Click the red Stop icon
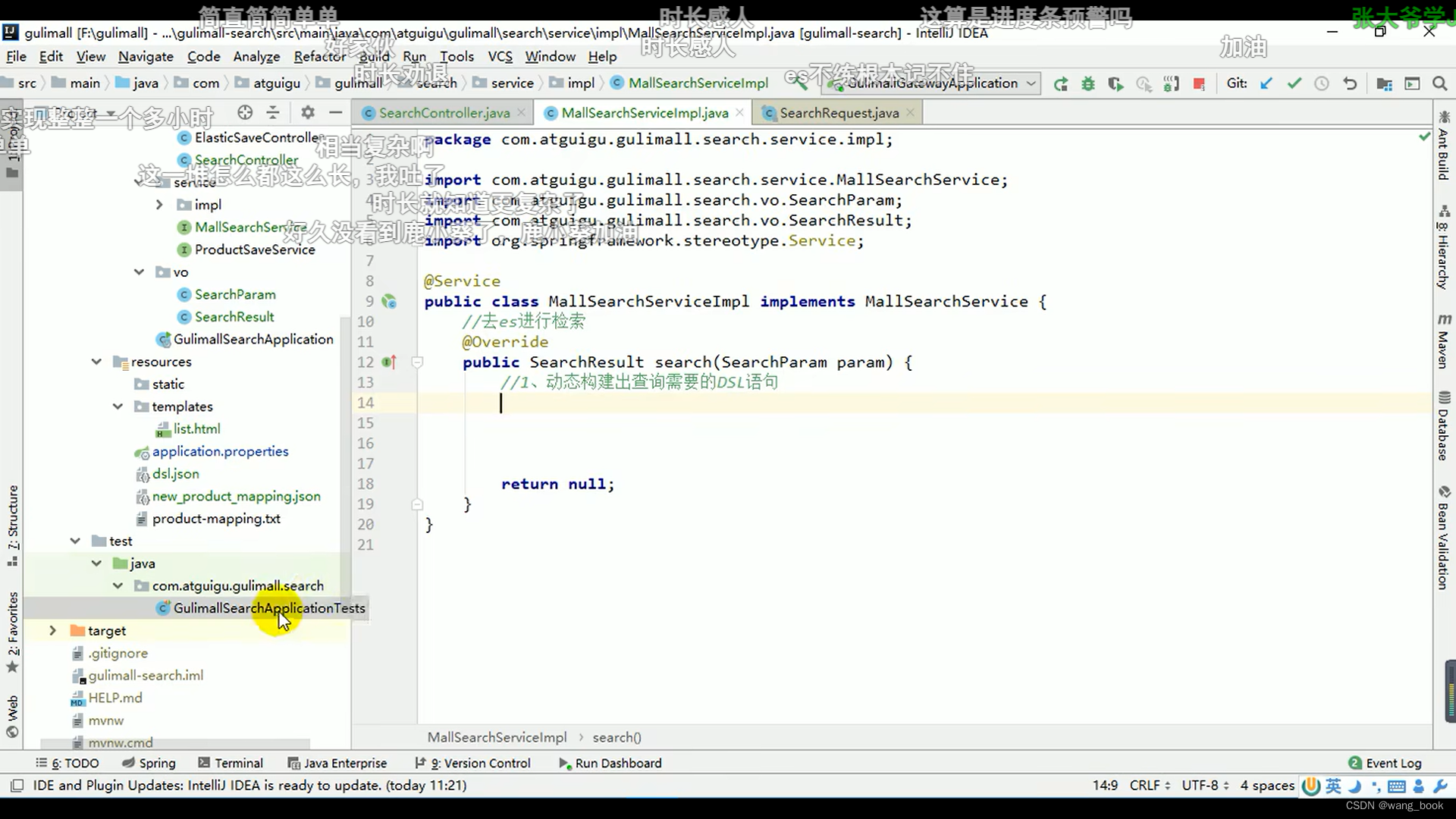This screenshot has width=1456, height=819. click(x=1199, y=84)
